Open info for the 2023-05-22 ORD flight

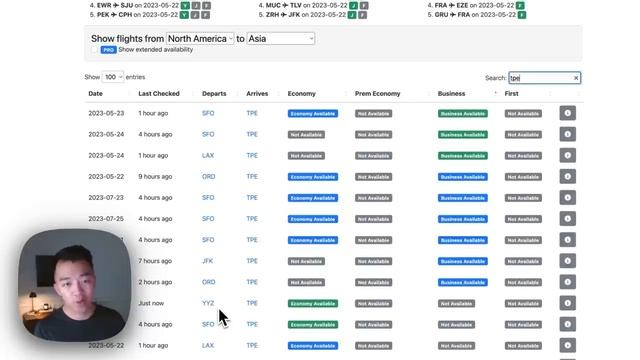coord(567,176)
